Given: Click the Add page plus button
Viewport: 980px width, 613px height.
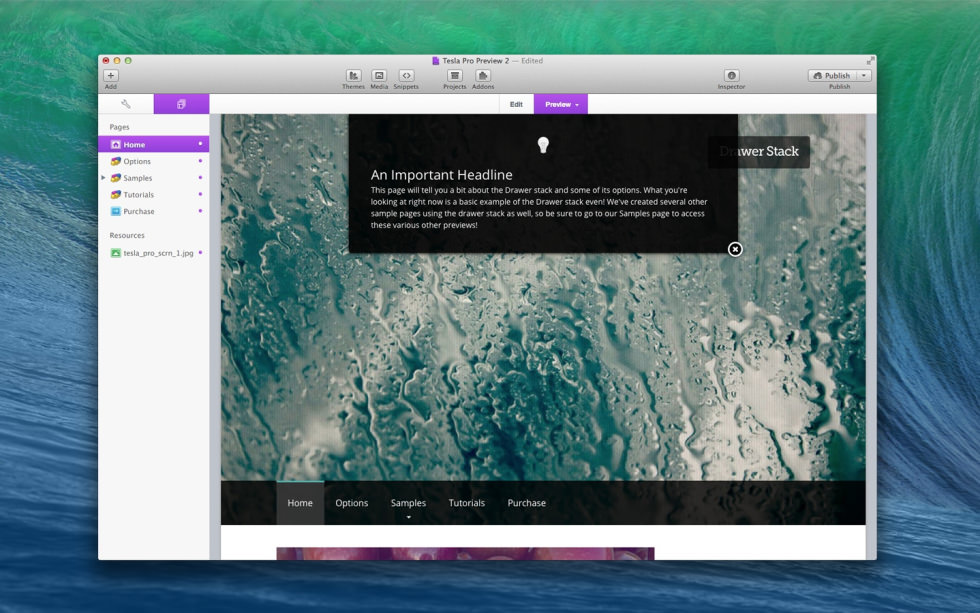Looking at the screenshot, I should point(111,76).
